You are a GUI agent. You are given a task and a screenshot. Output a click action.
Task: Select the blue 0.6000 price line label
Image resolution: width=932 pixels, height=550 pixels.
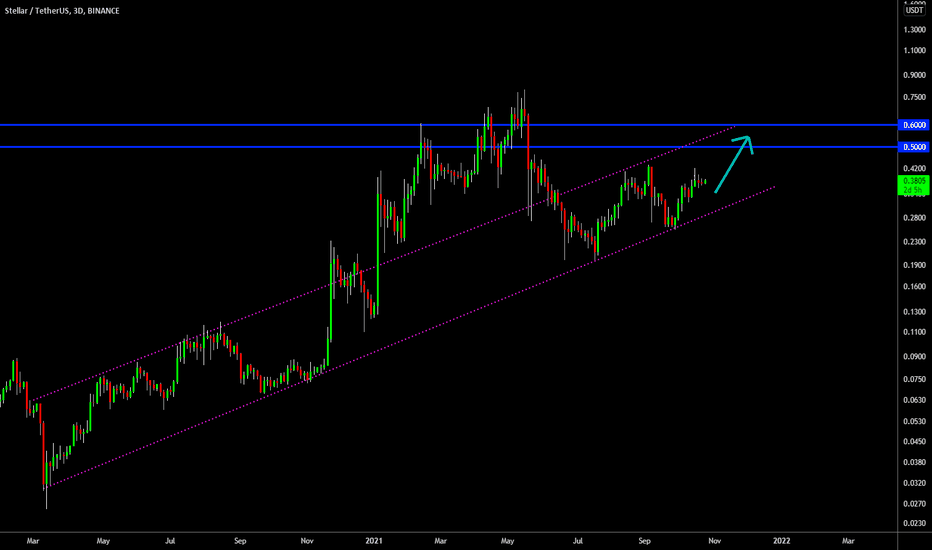point(914,125)
